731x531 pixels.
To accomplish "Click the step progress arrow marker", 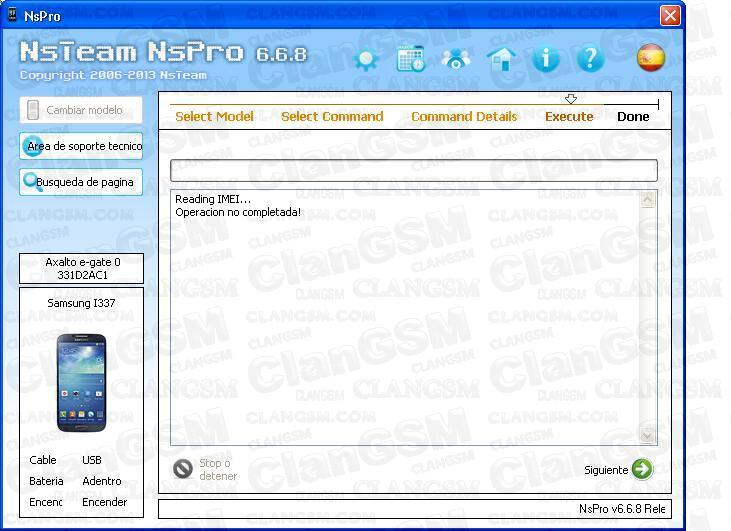I will click(x=571, y=99).
